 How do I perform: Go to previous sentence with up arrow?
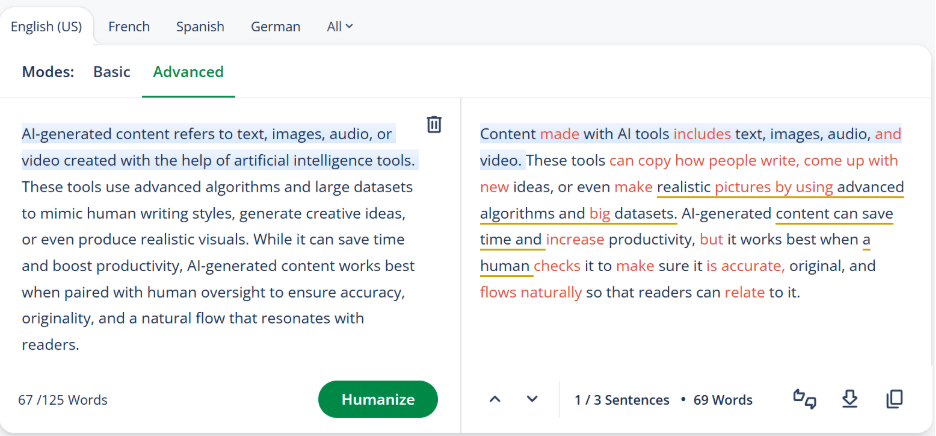coord(494,399)
